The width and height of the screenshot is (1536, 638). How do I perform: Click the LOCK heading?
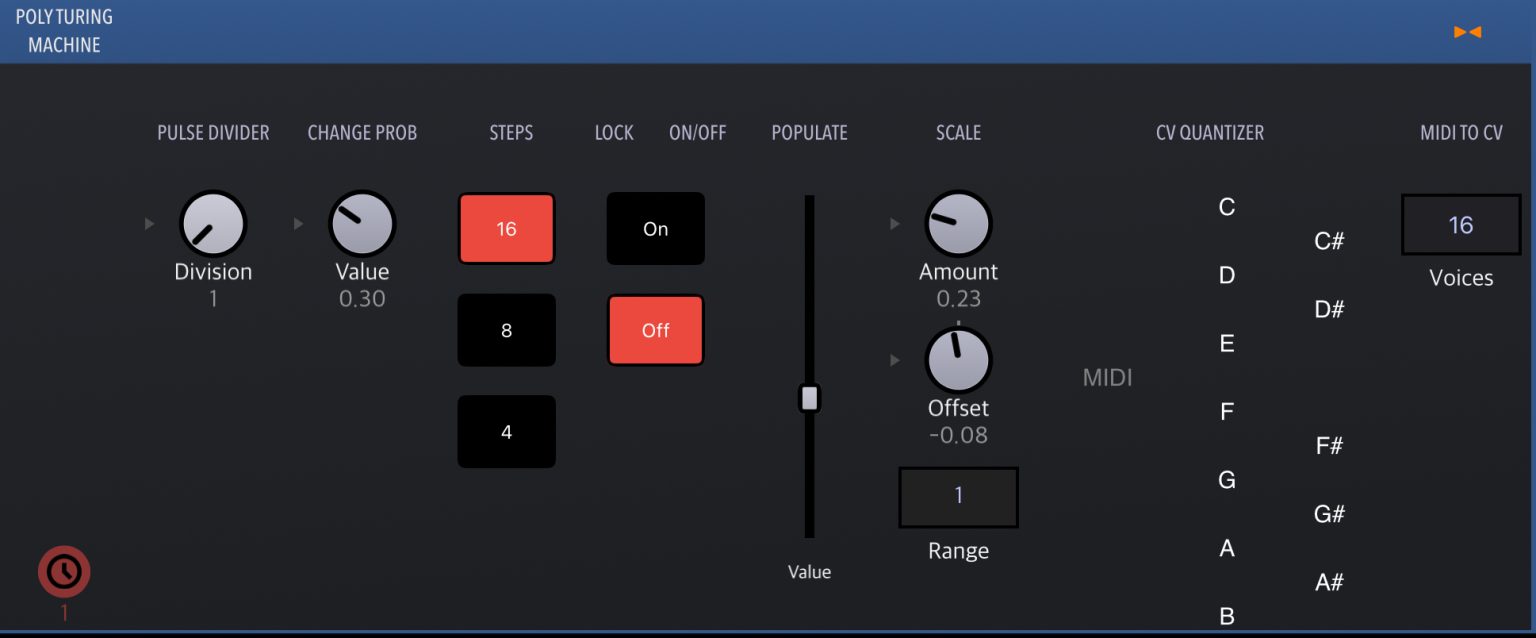pyautogui.click(x=614, y=133)
